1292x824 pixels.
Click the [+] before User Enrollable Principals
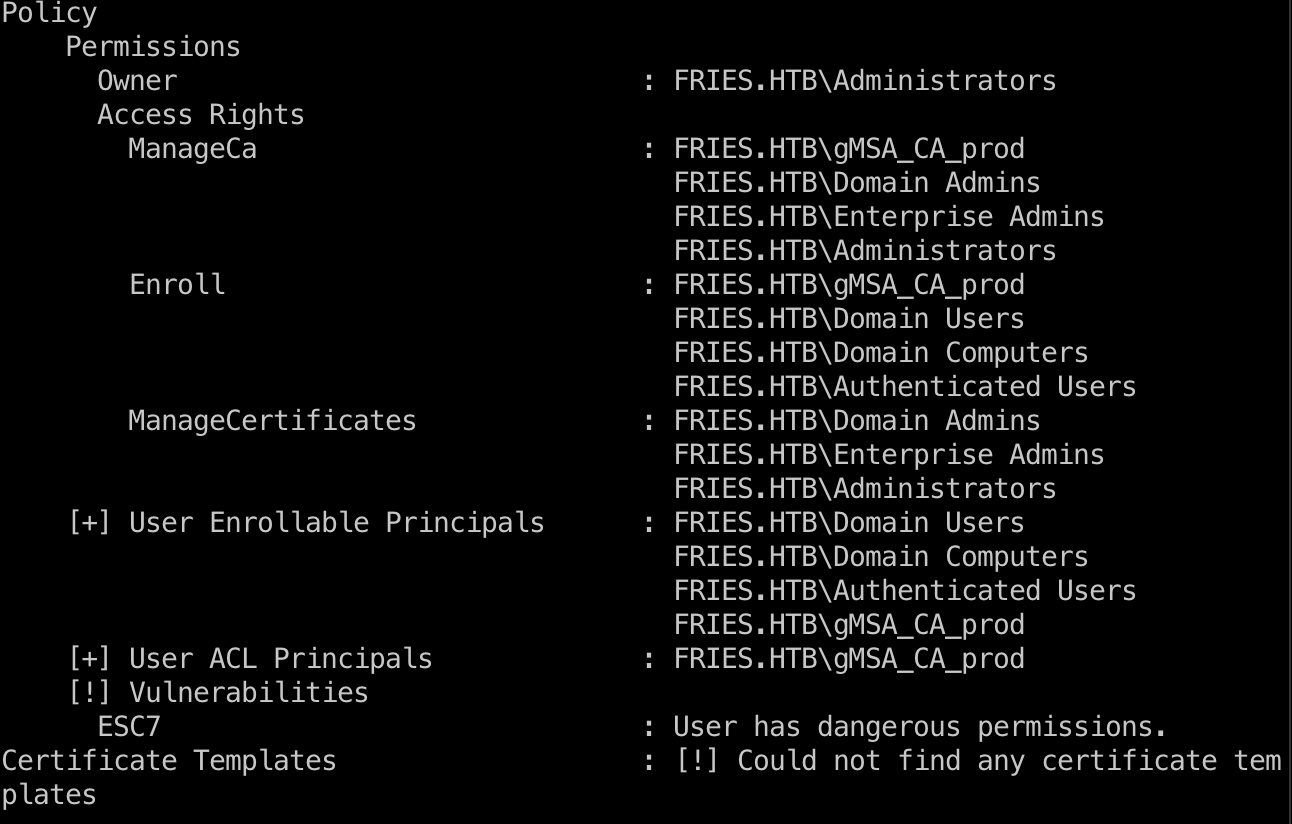click(89, 522)
